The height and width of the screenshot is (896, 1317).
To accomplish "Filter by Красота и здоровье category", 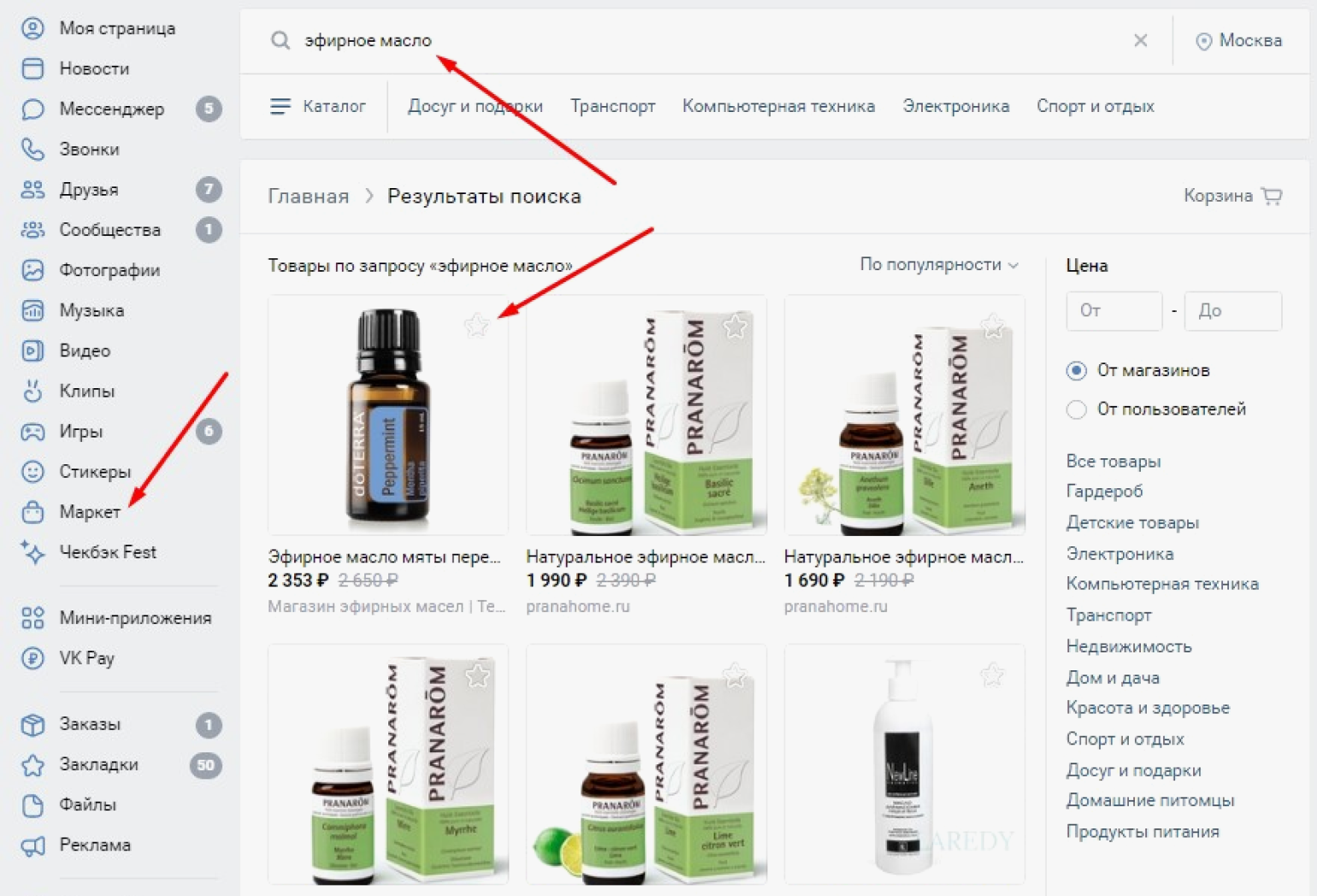I will tap(1148, 708).
